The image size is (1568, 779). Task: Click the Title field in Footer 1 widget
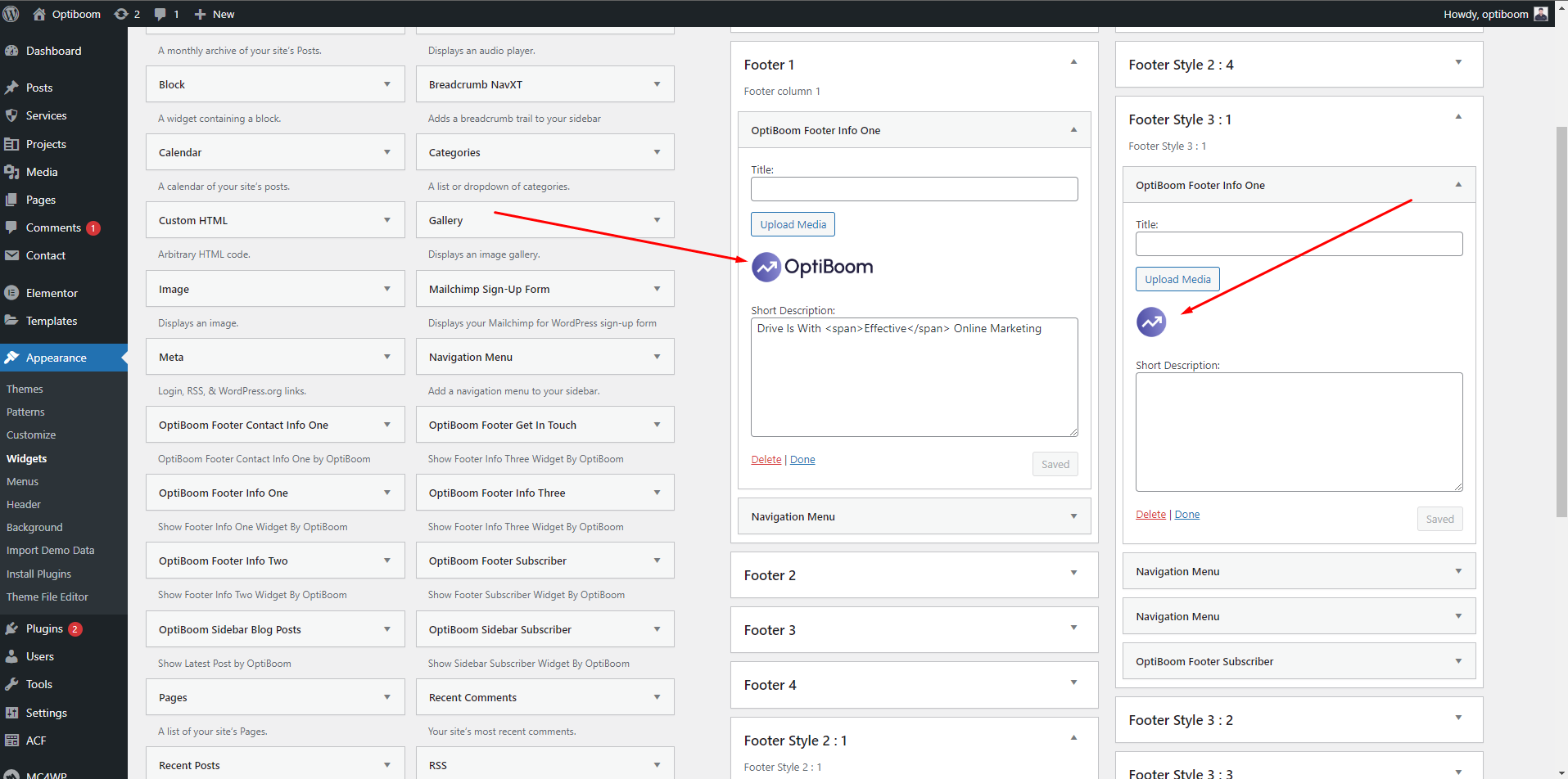pyautogui.click(x=914, y=189)
